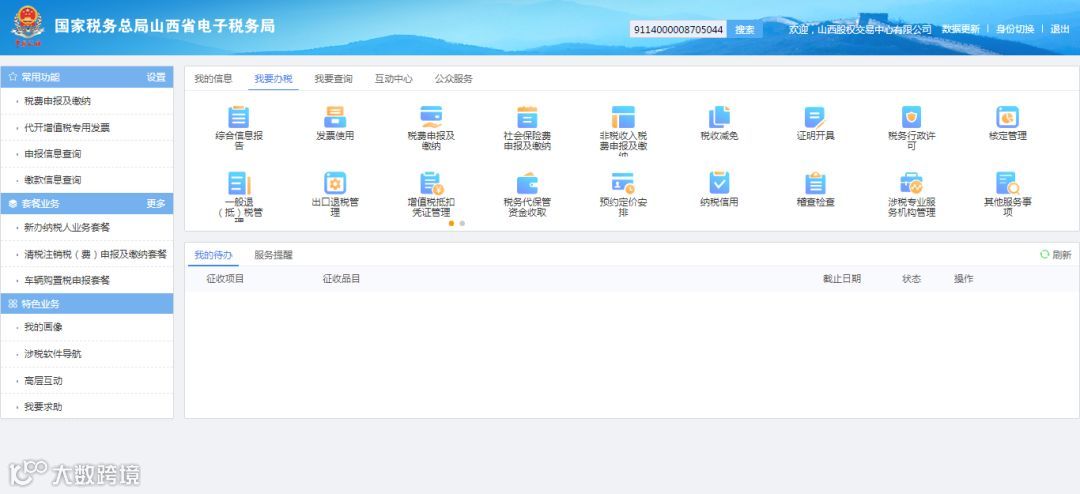Open the 证明开具 icon

[815, 116]
